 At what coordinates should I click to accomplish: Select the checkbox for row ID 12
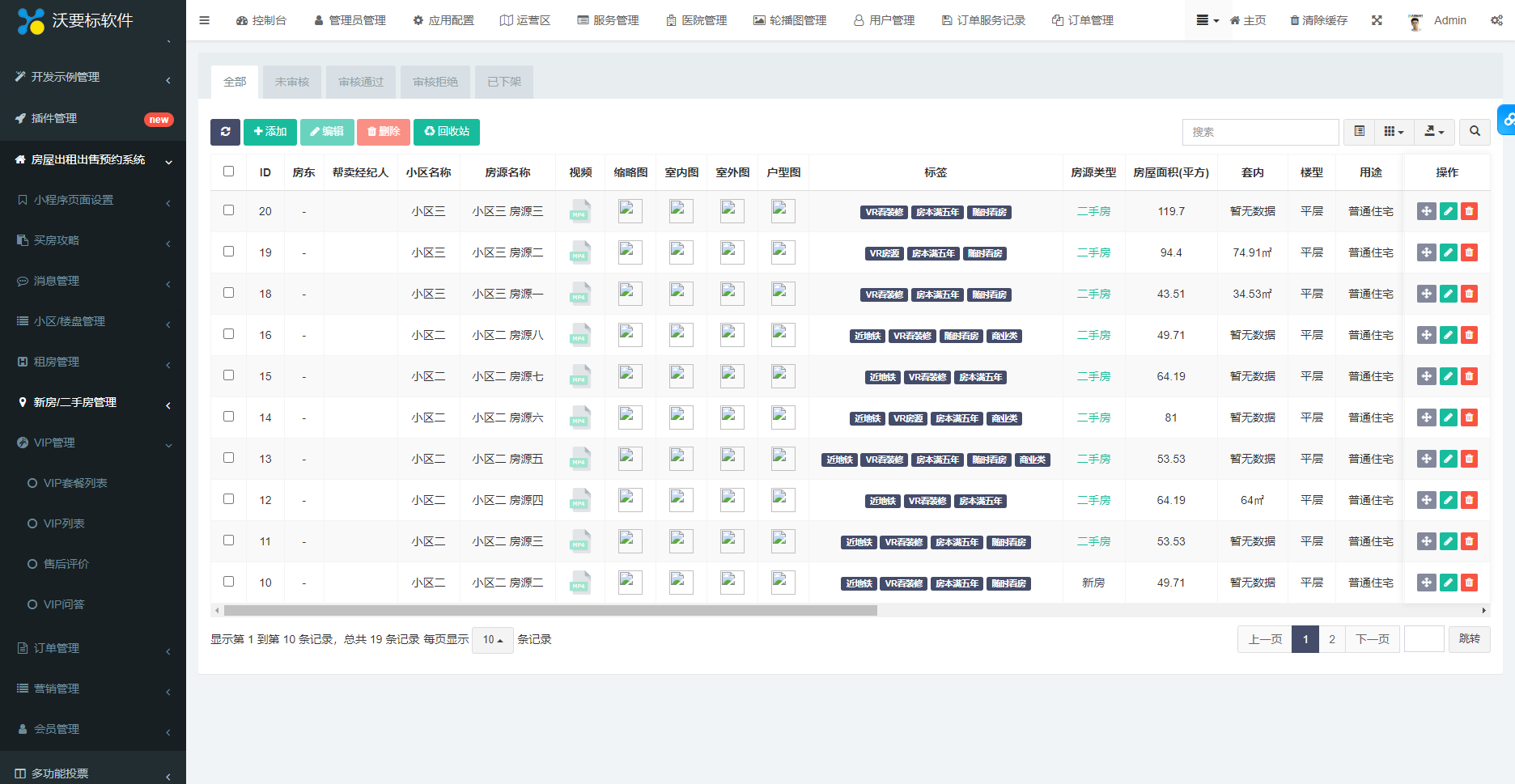[228, 499]
